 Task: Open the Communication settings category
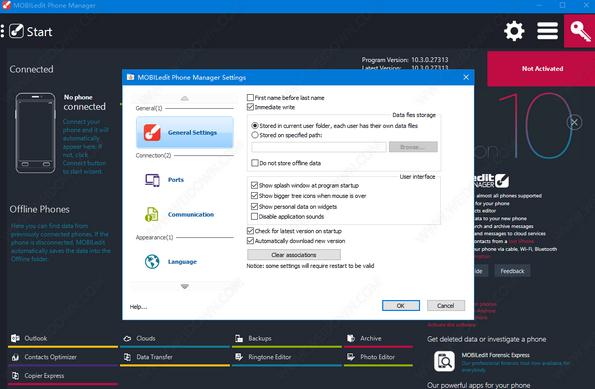point(185,214)
